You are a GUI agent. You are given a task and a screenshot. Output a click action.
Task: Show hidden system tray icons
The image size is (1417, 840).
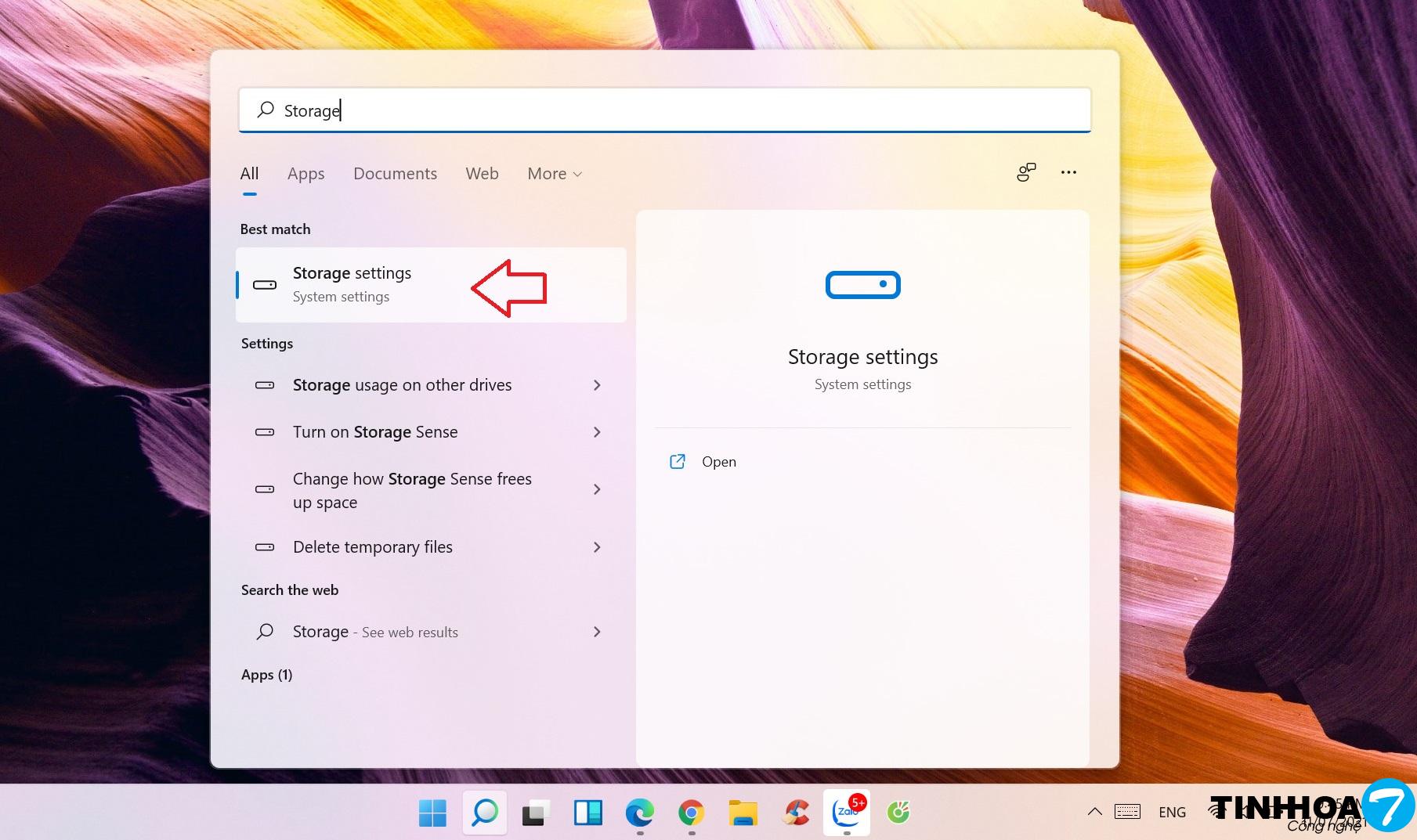(1094, 812)
